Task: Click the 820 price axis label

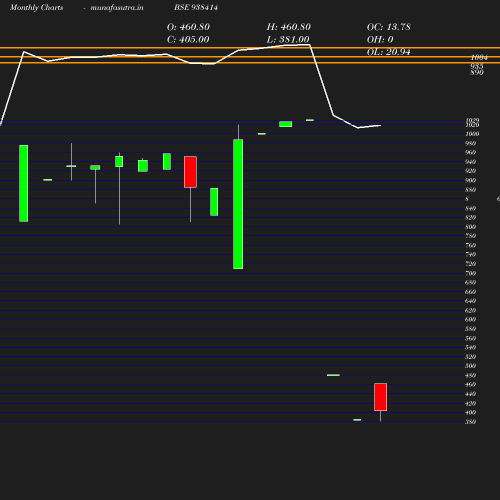Action: [x=470, y=217]
